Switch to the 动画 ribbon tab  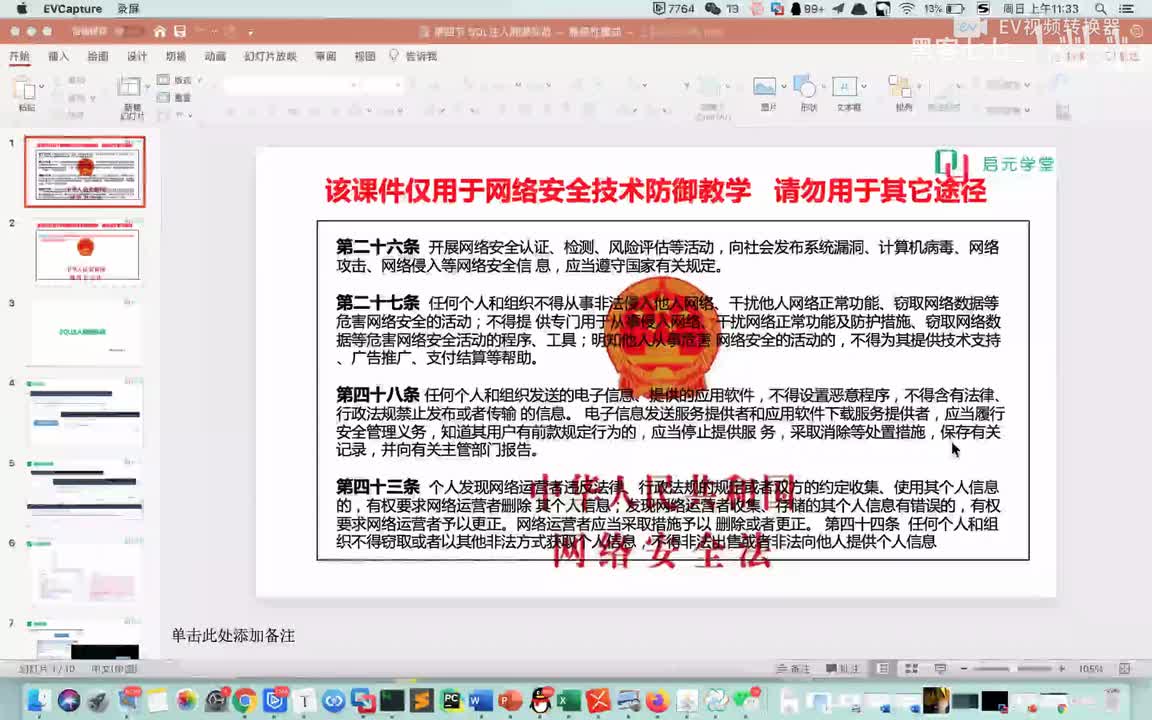(215, 56)
